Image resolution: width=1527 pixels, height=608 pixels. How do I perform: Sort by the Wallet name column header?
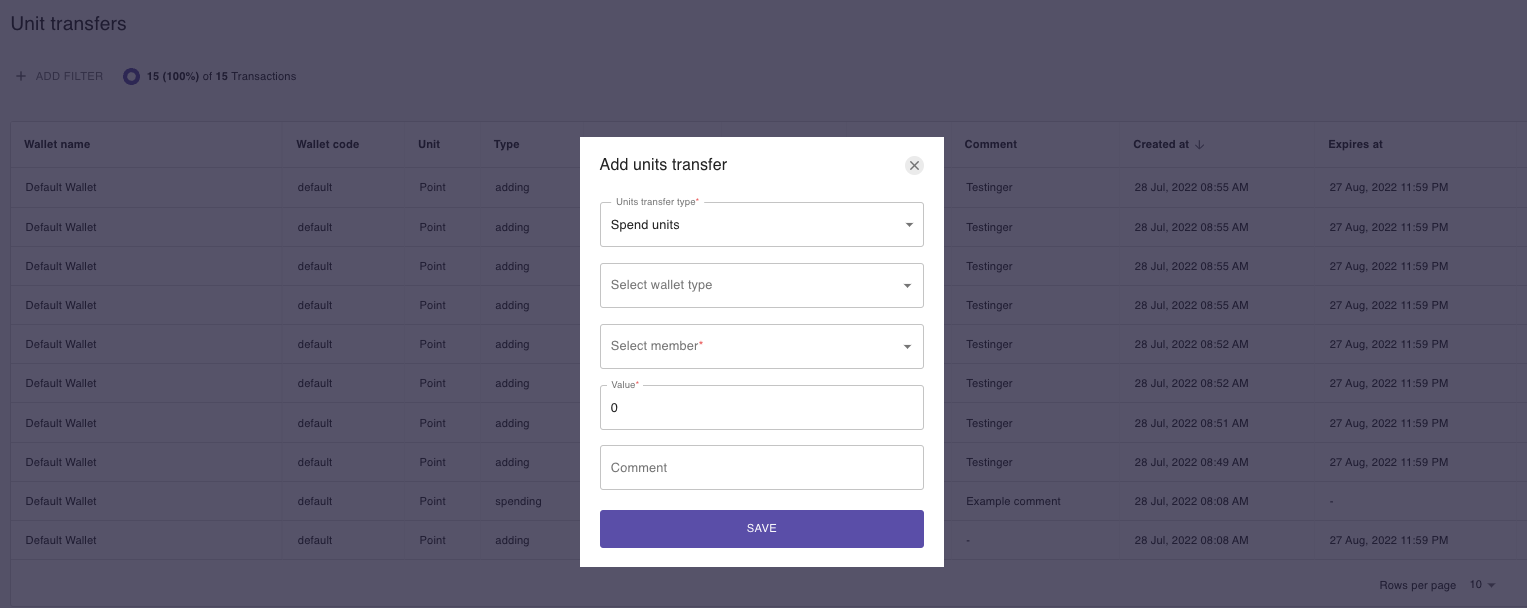[58, 144]
